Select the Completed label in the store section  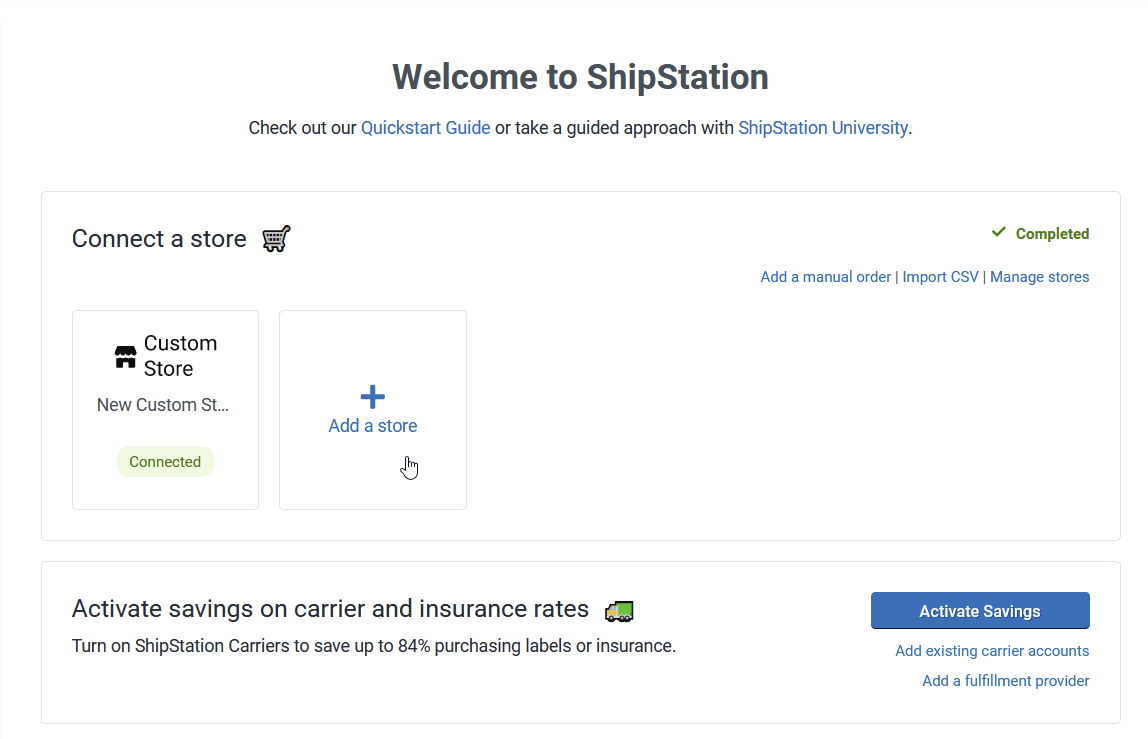1052,233
